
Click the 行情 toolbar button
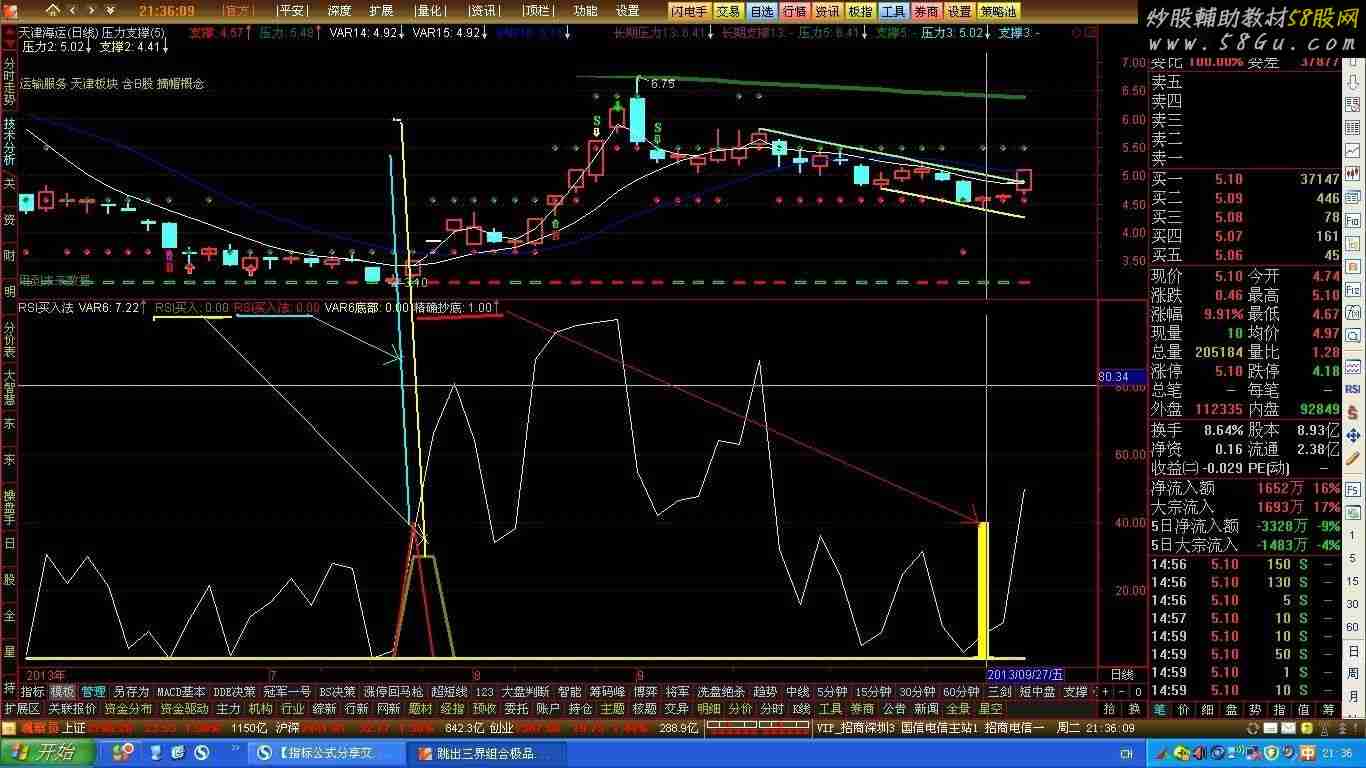795,11
